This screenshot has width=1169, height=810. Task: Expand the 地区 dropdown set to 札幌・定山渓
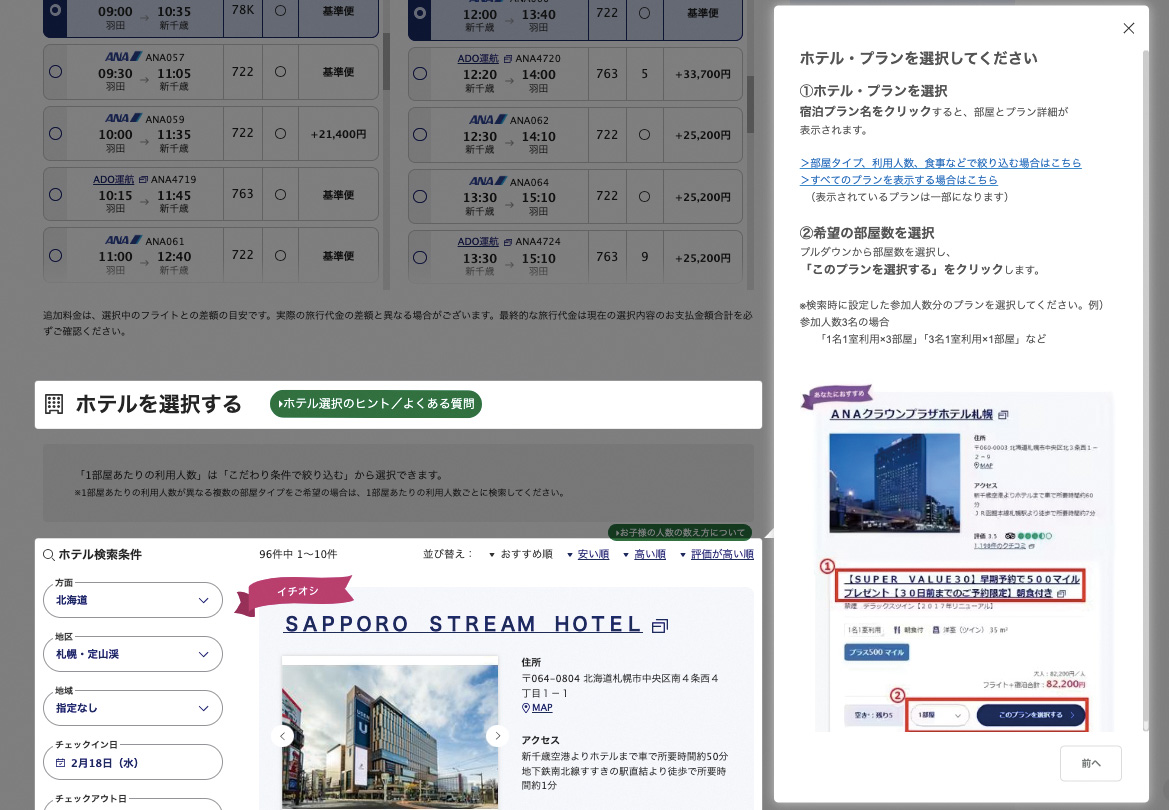pyautogui.click(x=132, y=653)
